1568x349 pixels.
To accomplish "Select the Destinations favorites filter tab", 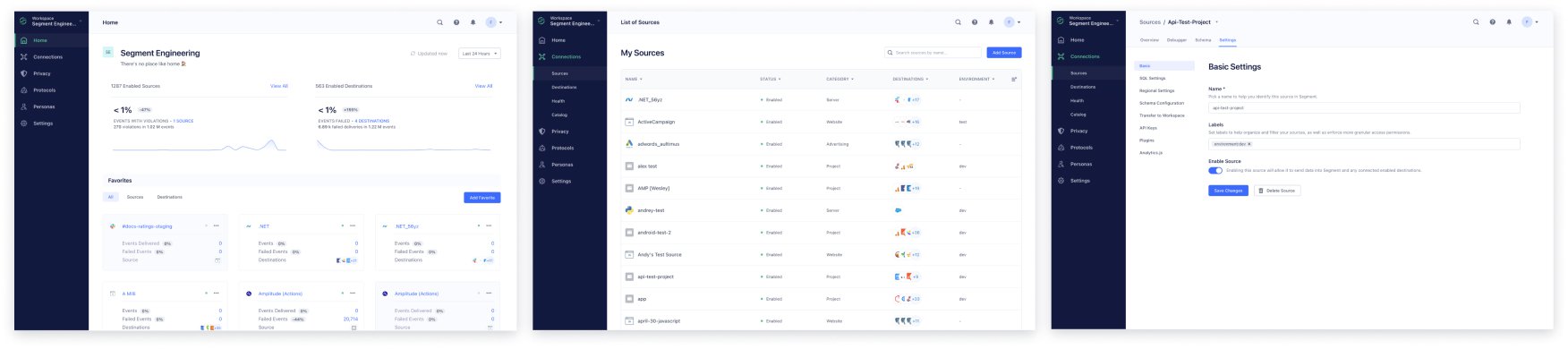I will (170, 197).
